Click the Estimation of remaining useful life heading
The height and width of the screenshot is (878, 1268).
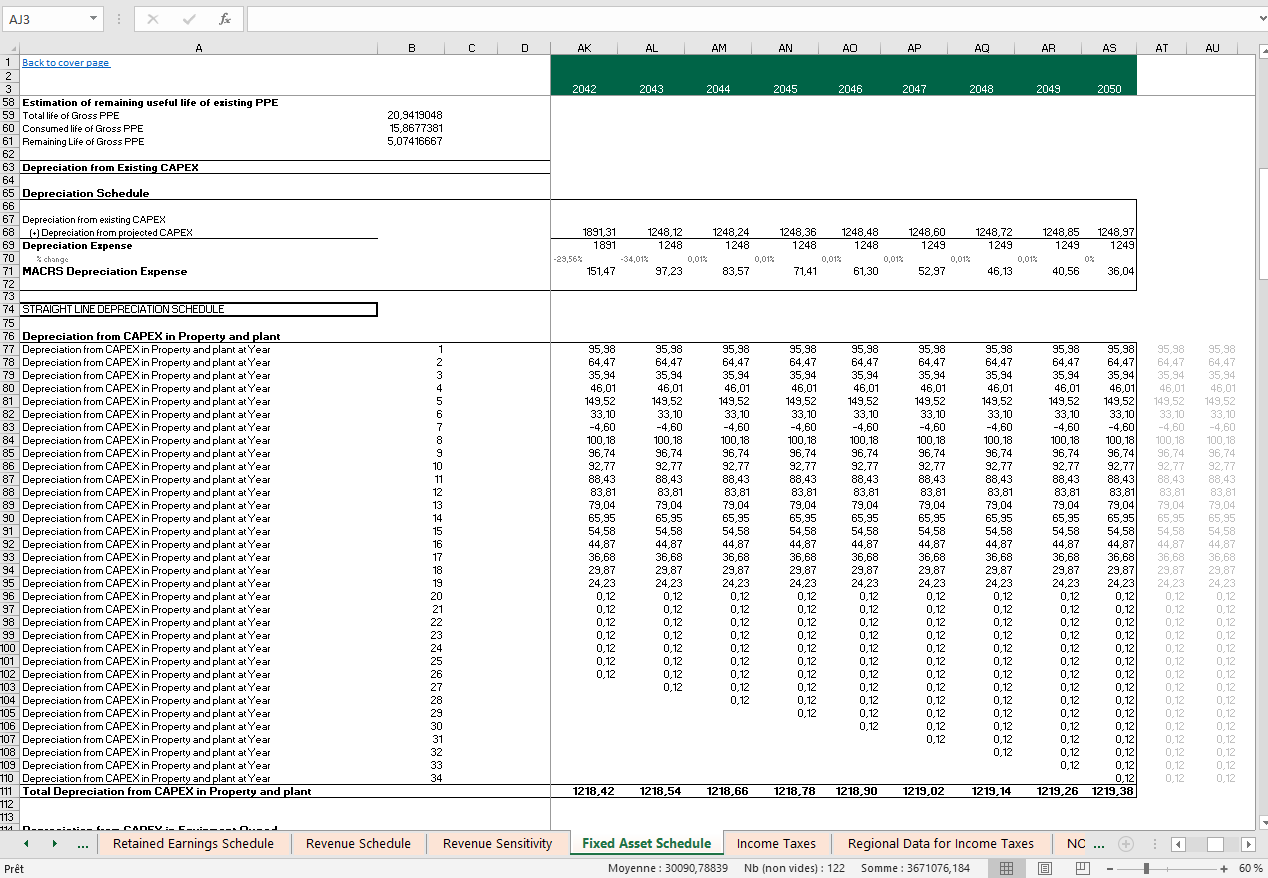150,102
